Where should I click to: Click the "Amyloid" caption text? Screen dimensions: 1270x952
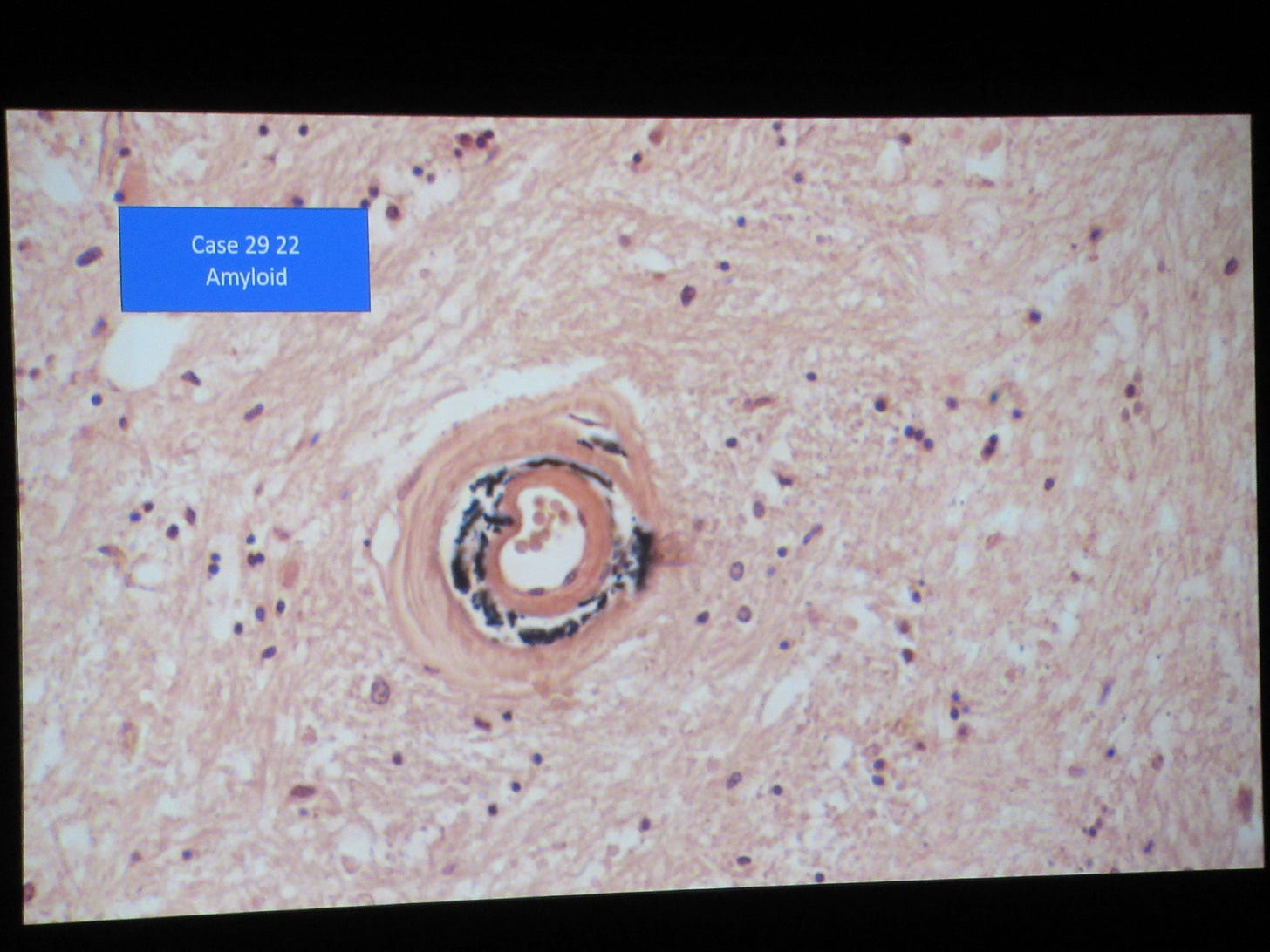pos(246,277)
